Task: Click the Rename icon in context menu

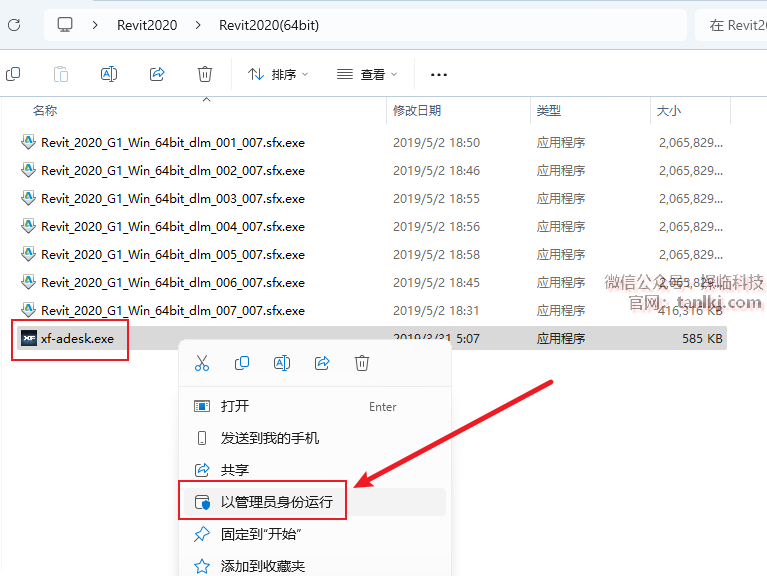Action: tap(282, 363)
